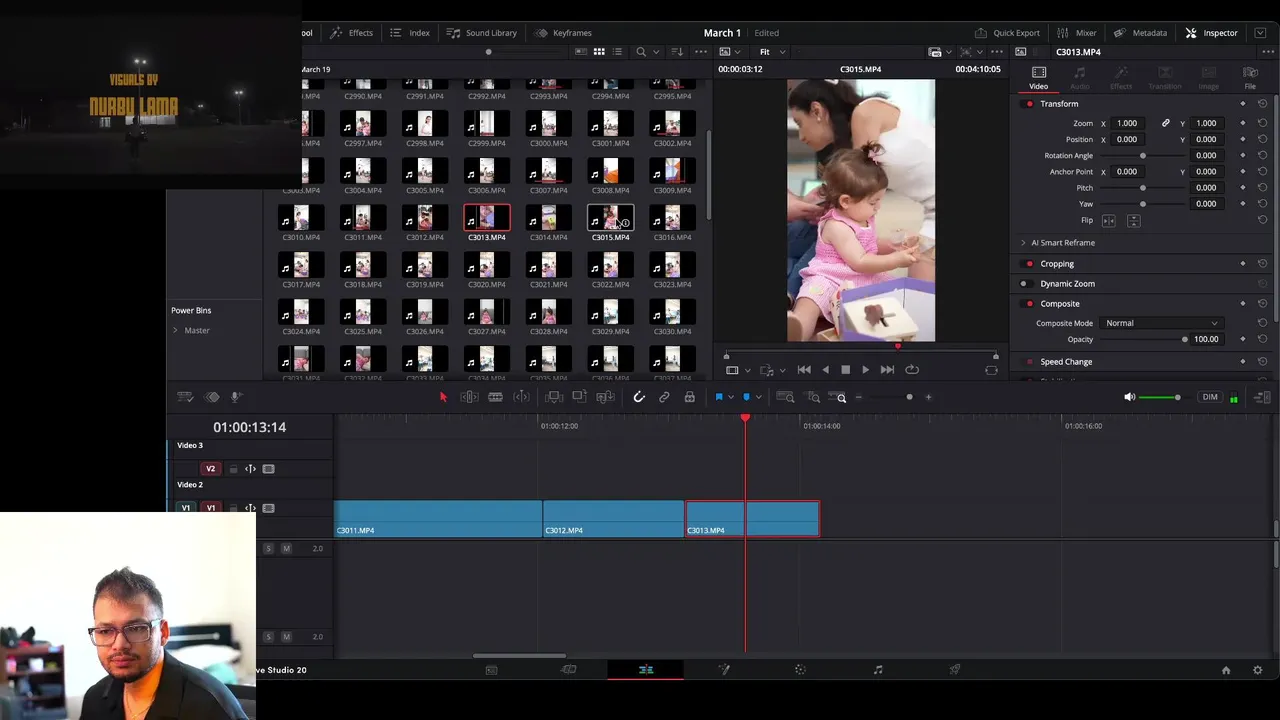Select the C3011.MP4 clip on the timeline
The height and width of the screenshot is (720, 1280).
tap(438, 519)
